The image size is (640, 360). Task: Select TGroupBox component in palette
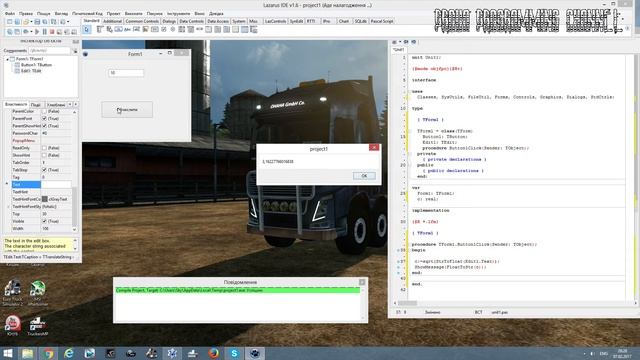(x=208, y=29)
